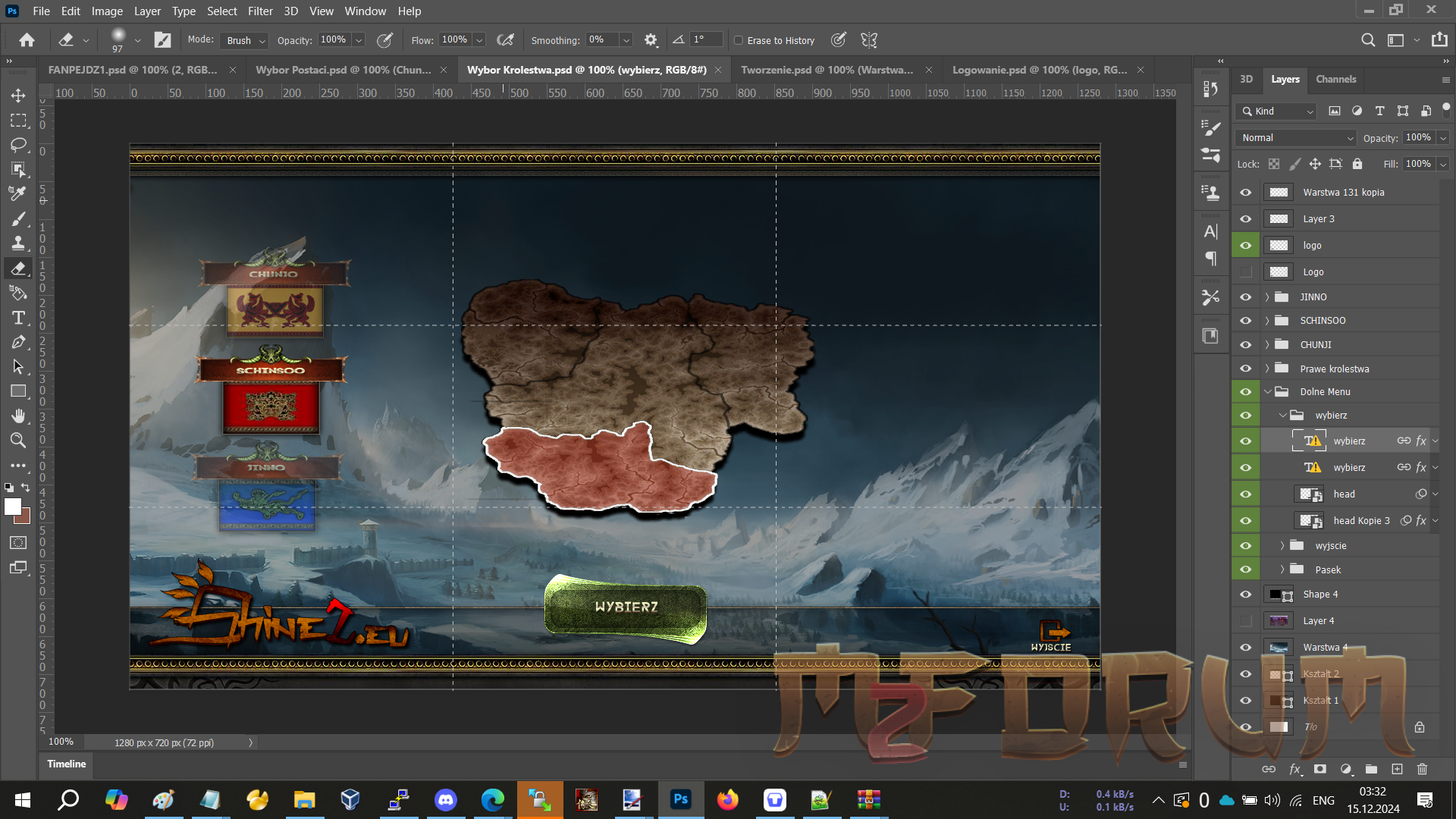
Task: Select the Clone Stamp tool
Action: (18, 243)
